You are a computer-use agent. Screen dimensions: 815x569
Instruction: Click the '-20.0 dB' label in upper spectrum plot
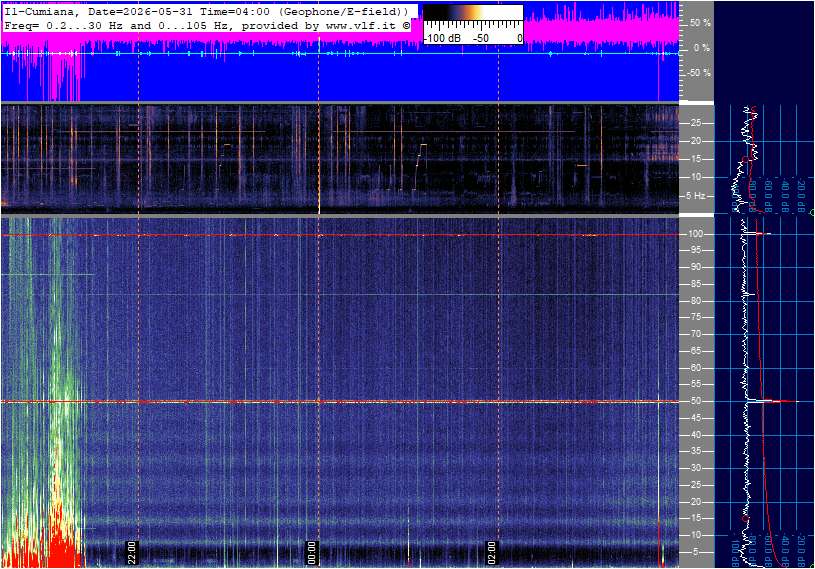[x=801, y=196]
